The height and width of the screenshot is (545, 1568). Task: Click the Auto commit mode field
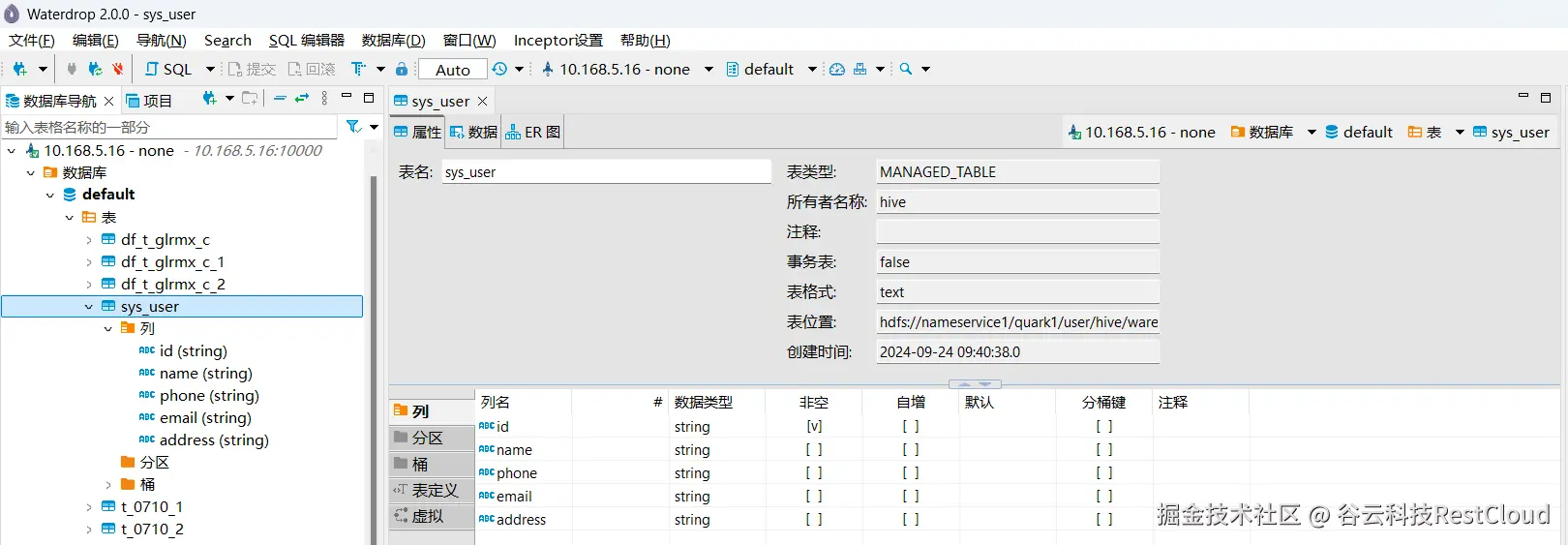[452, 69]
